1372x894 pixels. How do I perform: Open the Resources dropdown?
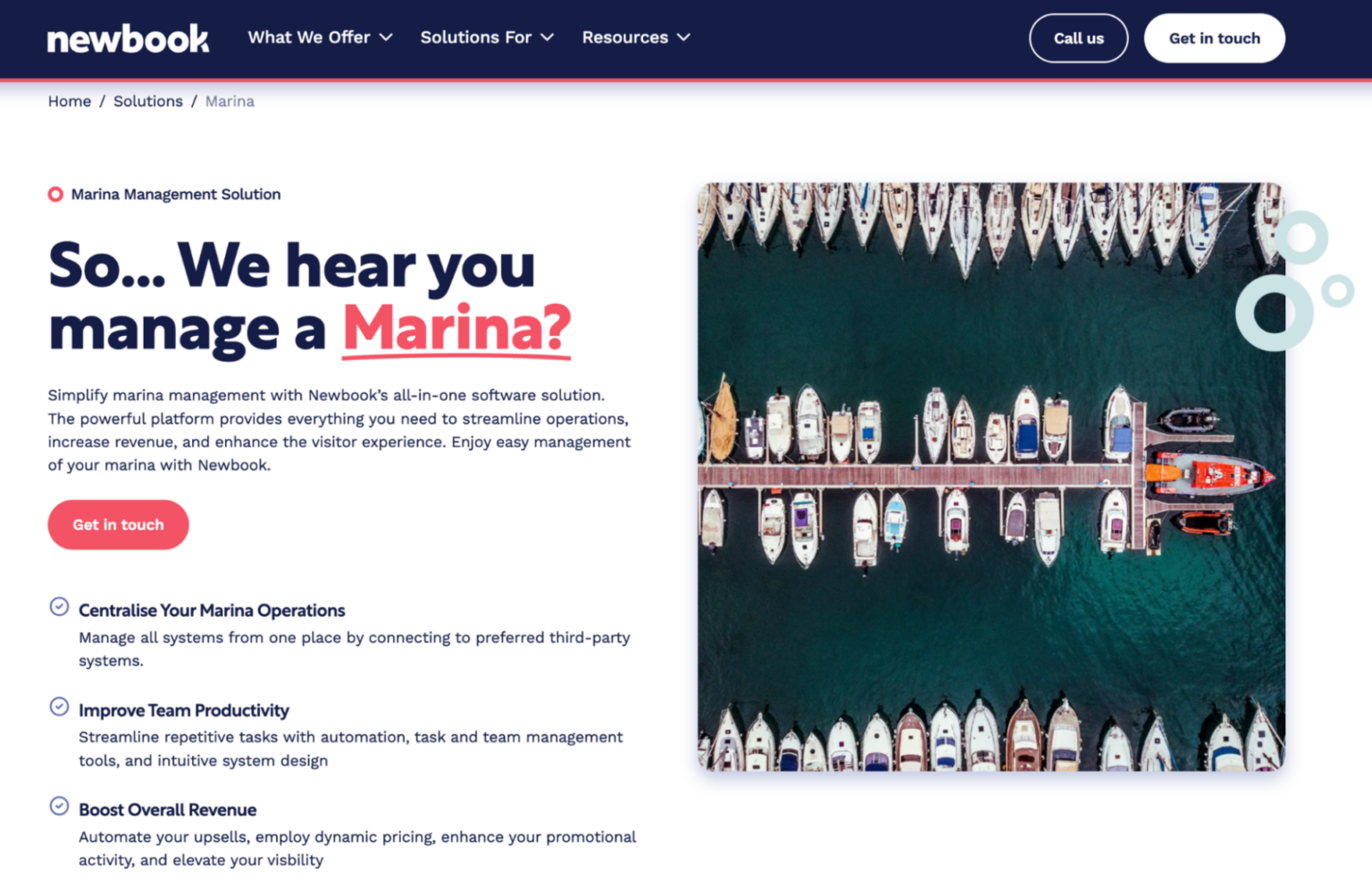[x=636, y=38]
